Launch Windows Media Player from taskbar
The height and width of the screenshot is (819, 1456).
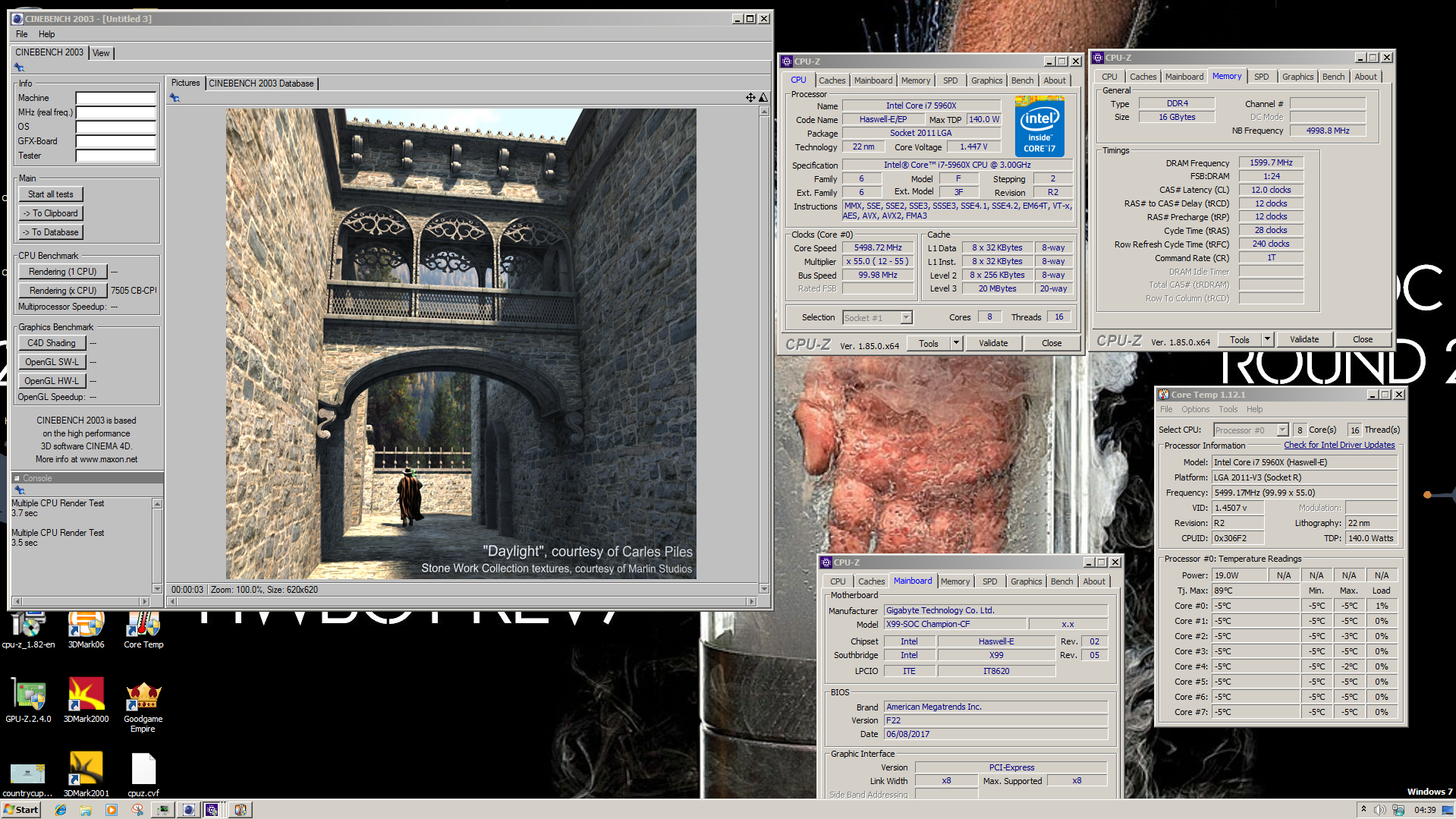click(x=112, y=810)
